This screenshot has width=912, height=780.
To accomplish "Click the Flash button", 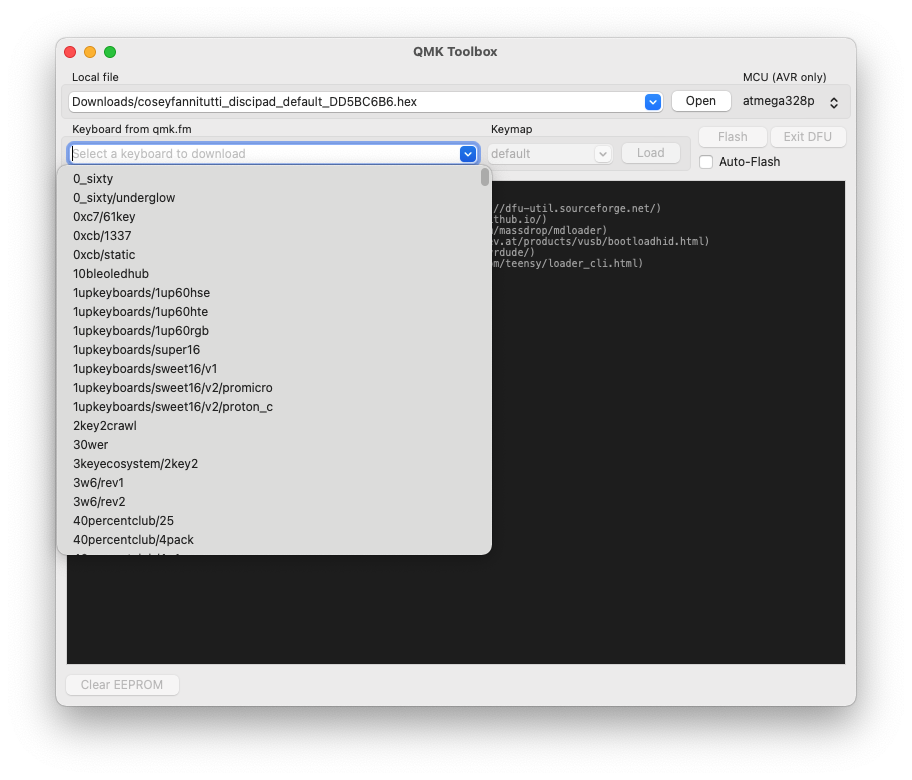I will [x=732, y=137].
